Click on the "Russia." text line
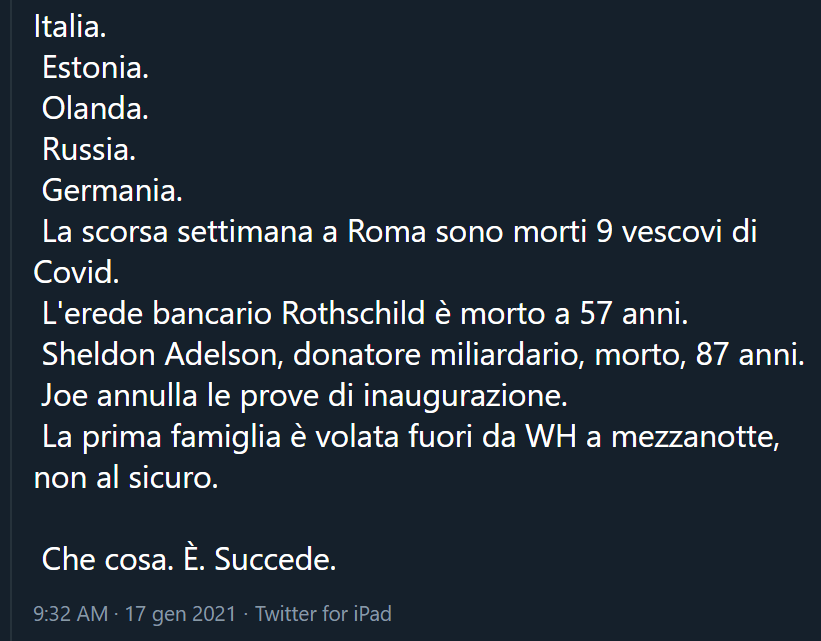 pos(89,150)
